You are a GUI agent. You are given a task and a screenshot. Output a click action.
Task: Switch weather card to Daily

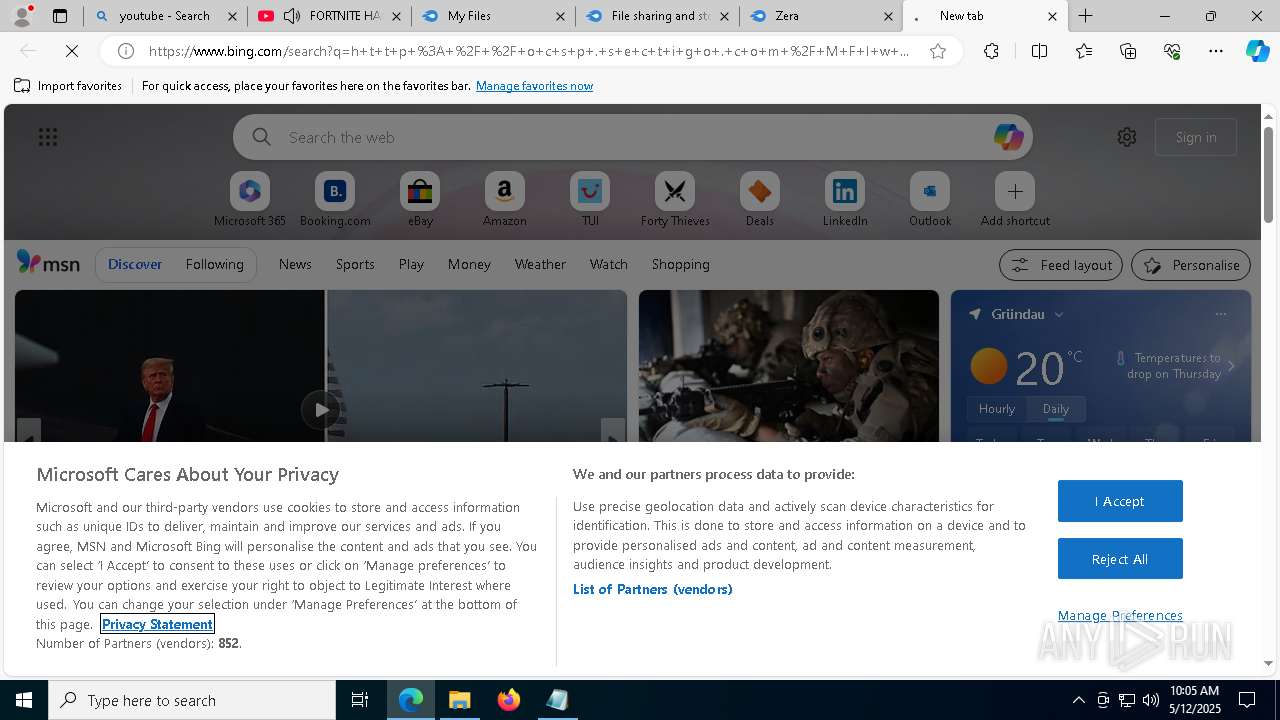pos(1055,408)
